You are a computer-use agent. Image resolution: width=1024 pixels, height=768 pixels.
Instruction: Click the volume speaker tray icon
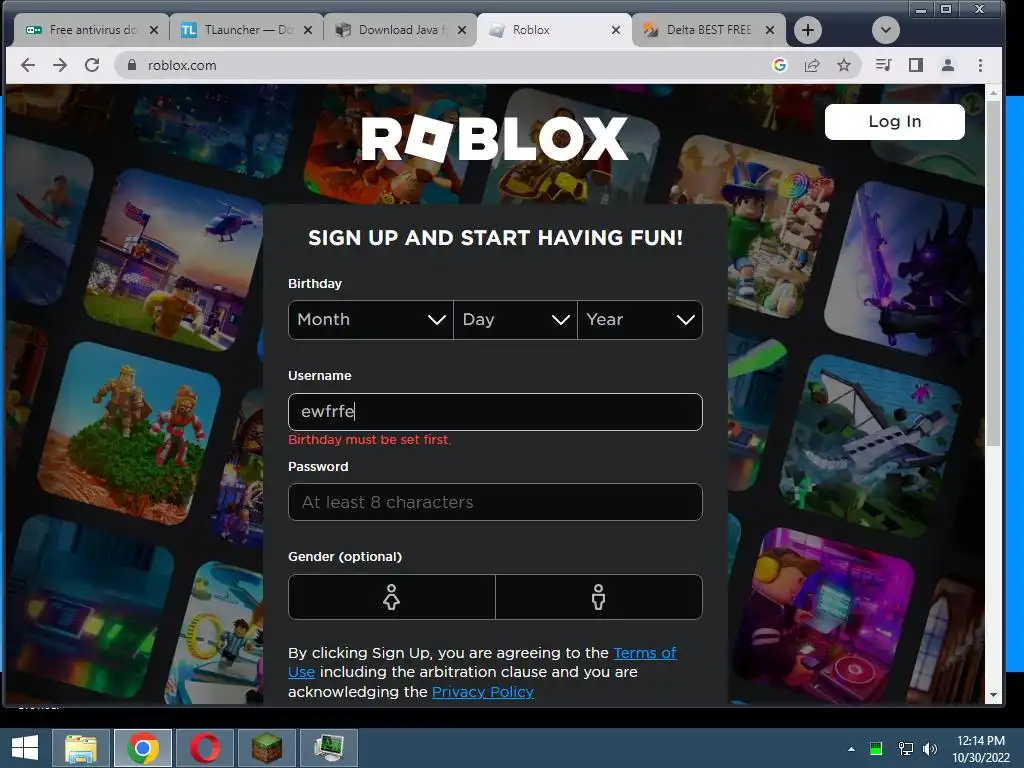pyautogui.click(x=930, y=748)
